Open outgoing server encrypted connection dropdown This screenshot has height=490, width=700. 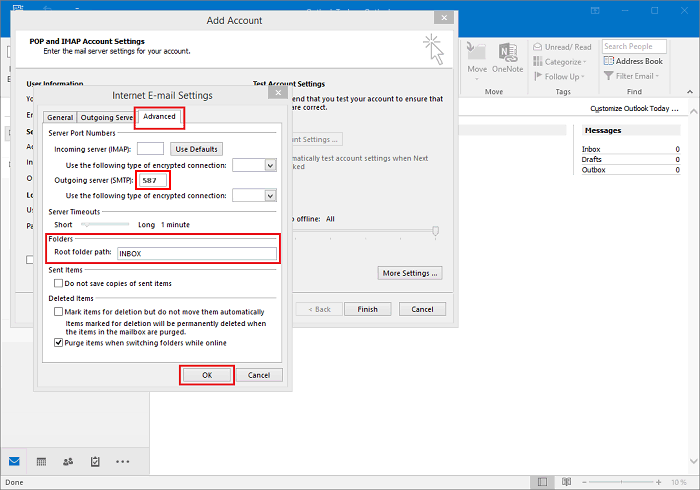point(270,196)
